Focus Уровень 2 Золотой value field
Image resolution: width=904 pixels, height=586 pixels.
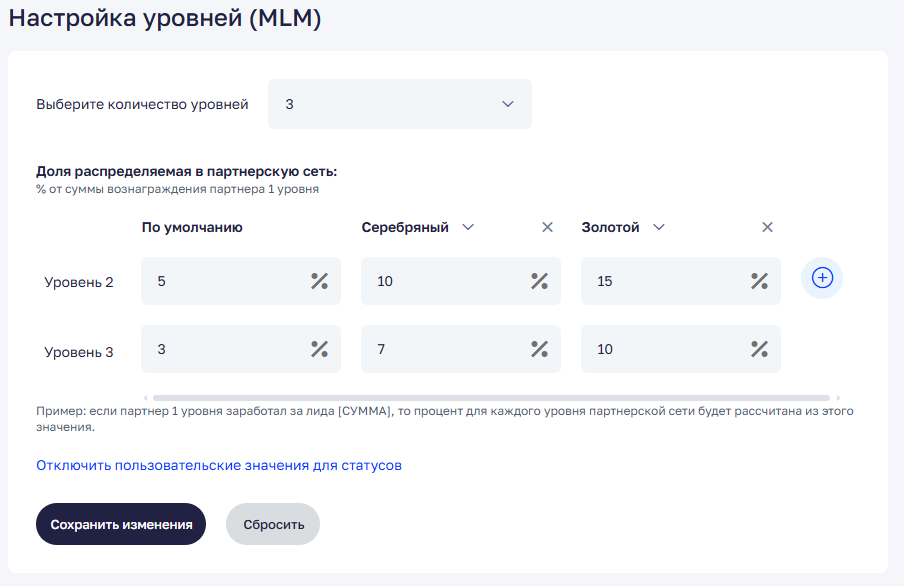(665, 281)
